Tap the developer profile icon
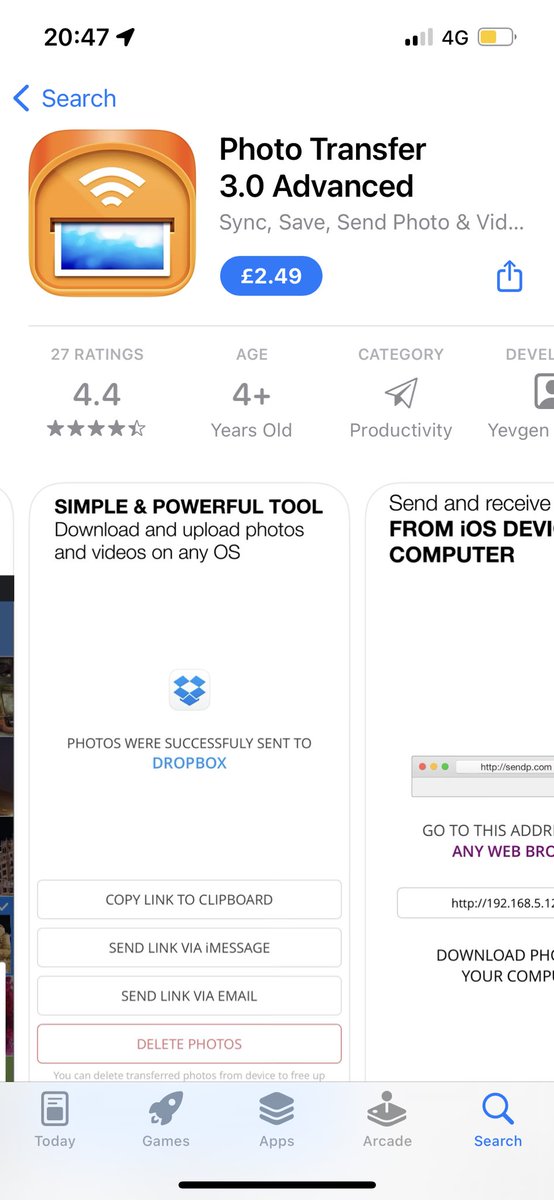This screenshot has width=554, height=1200. click(x=545, y=392)
